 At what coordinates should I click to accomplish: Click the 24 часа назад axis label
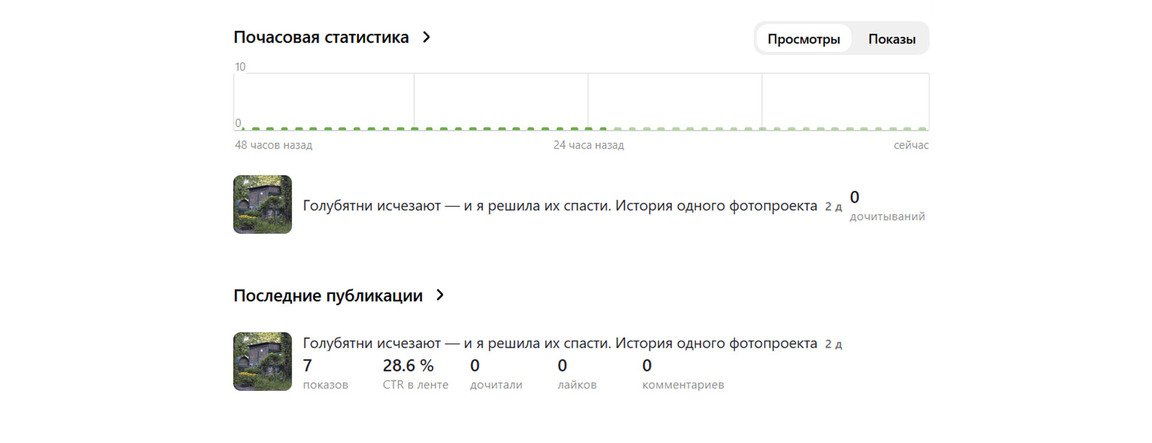(x=588, y=145)
